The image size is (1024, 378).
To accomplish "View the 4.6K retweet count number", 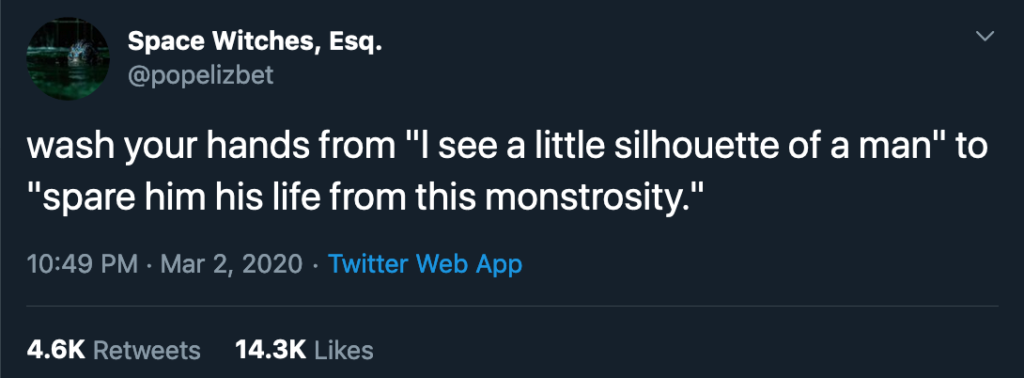I will point(56,350).
